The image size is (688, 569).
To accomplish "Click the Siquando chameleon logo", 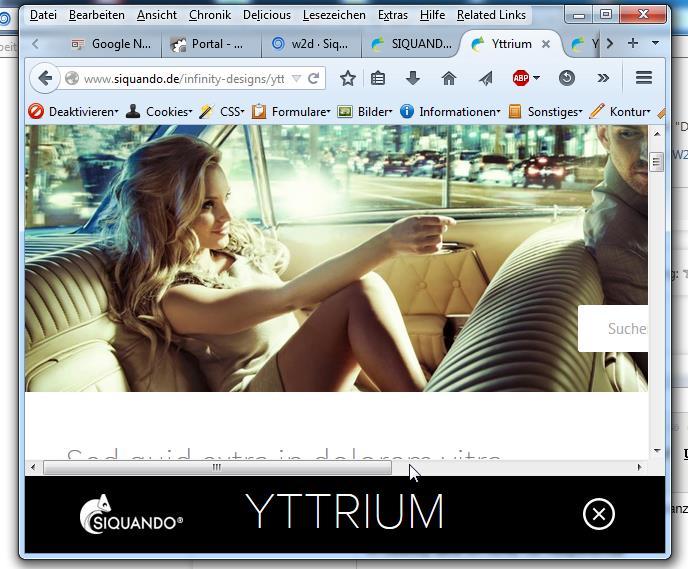I will [x=131, y=514].
